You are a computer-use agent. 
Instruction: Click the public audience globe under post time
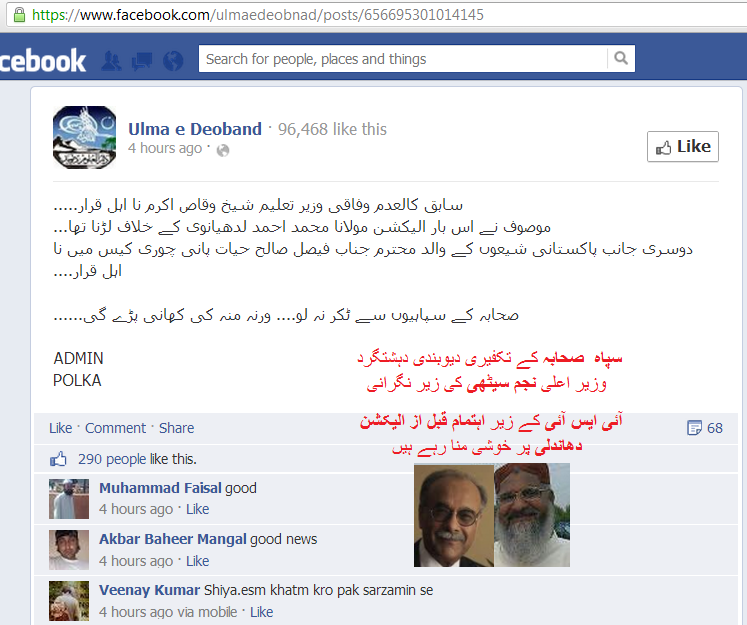[x=222, y=151]
